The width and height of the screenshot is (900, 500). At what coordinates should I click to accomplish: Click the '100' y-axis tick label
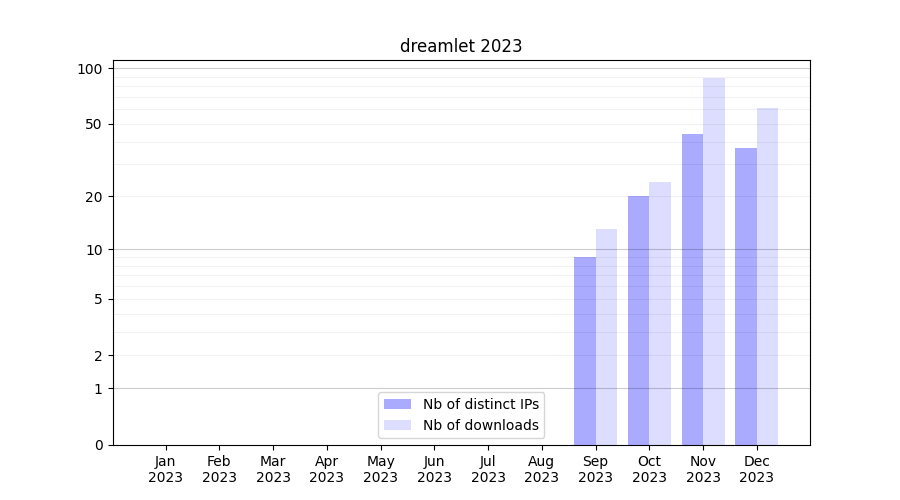pyautogui.click(x=91, y=69)
